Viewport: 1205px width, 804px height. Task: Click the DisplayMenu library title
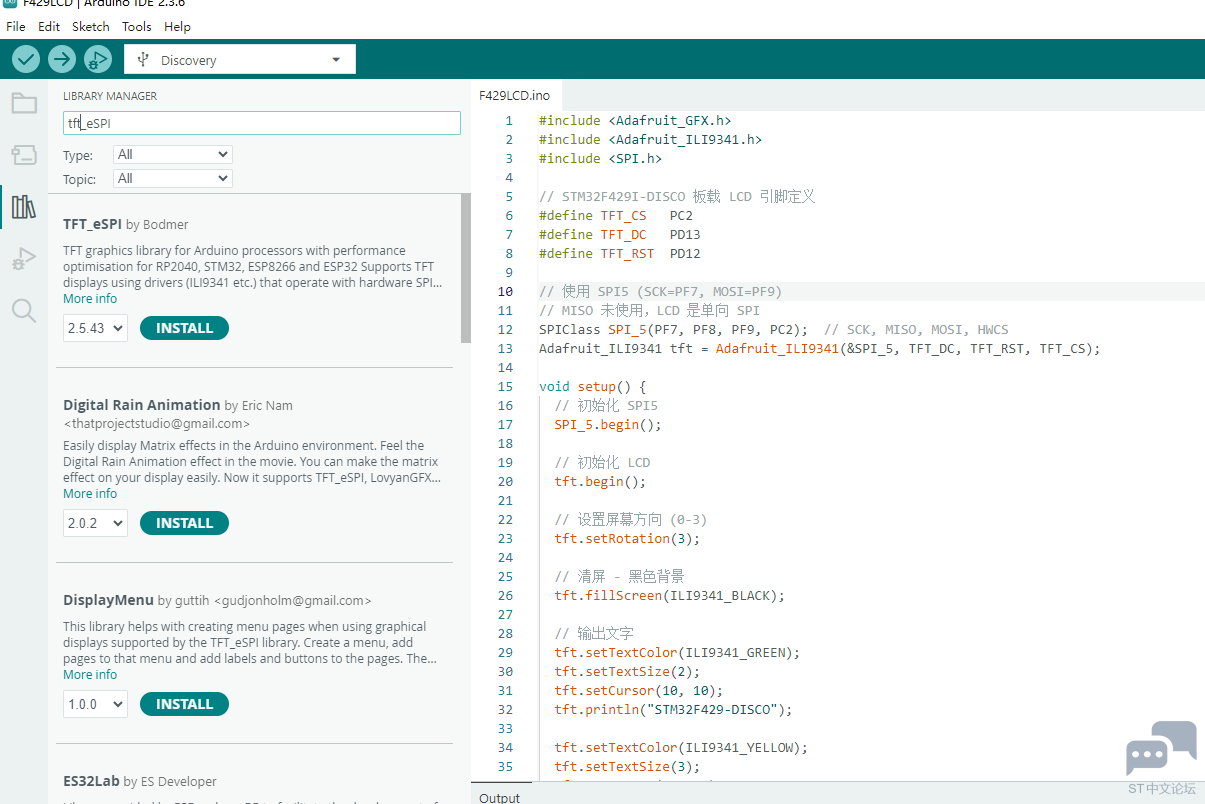pyautogui.click(x=108, y=600)
